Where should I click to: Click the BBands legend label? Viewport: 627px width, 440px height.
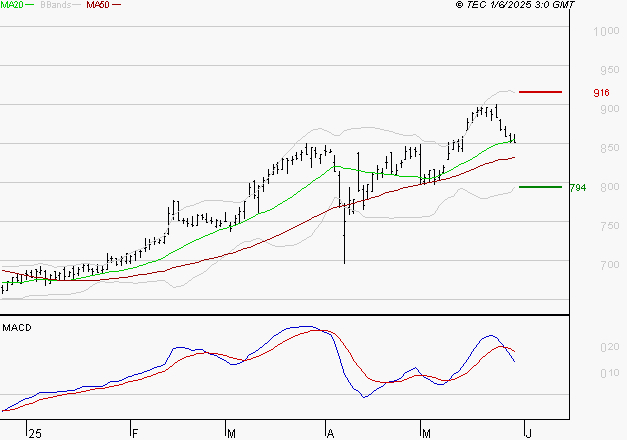56,5
